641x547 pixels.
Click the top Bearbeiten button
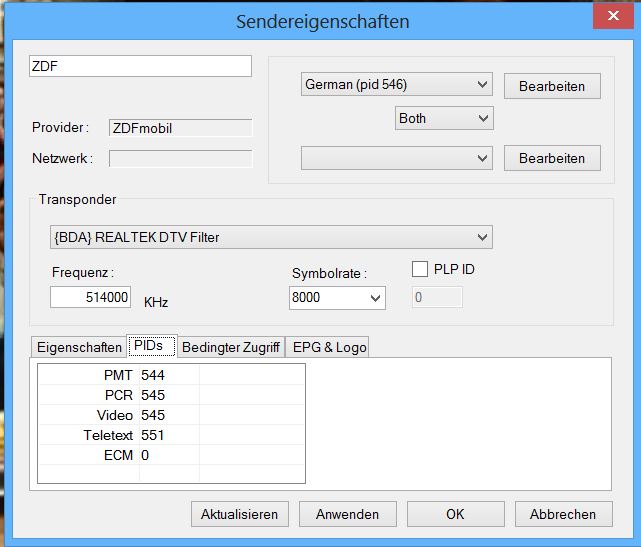pos(551,86)
